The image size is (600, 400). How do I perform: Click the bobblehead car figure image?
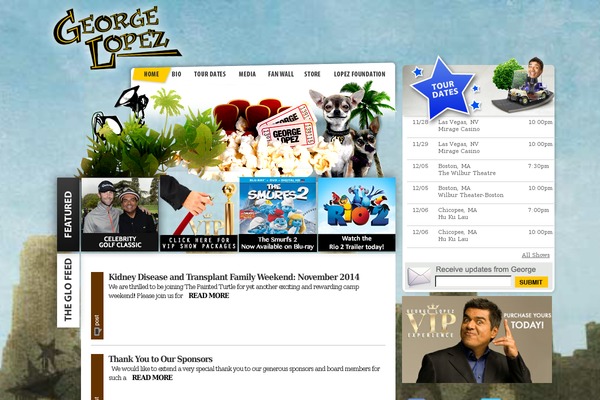pos(523,86)
